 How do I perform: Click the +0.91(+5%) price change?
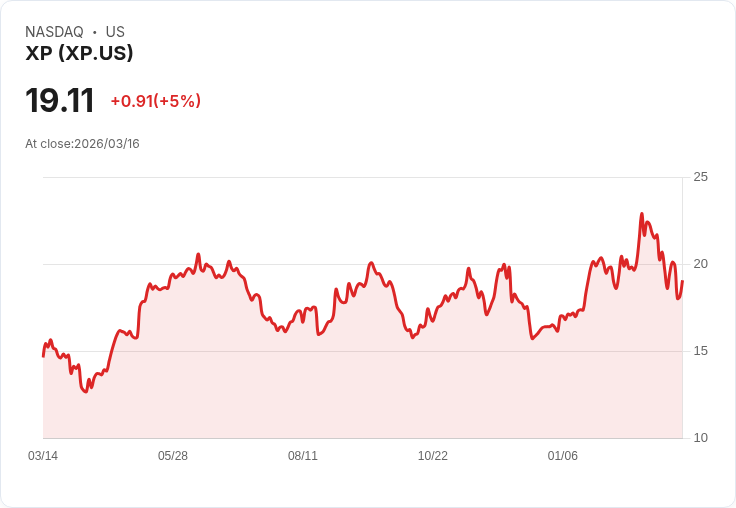point(156,101)
